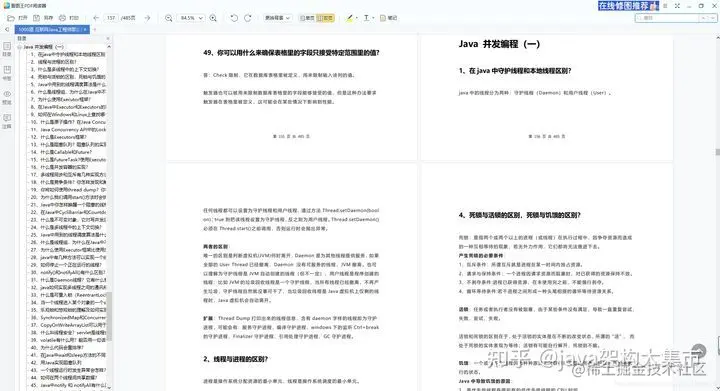Image resolution: width=720 pixels, height=391 pixels.
Task: Open the 目录 outline sidebar panel
Action: click(7, 49)
